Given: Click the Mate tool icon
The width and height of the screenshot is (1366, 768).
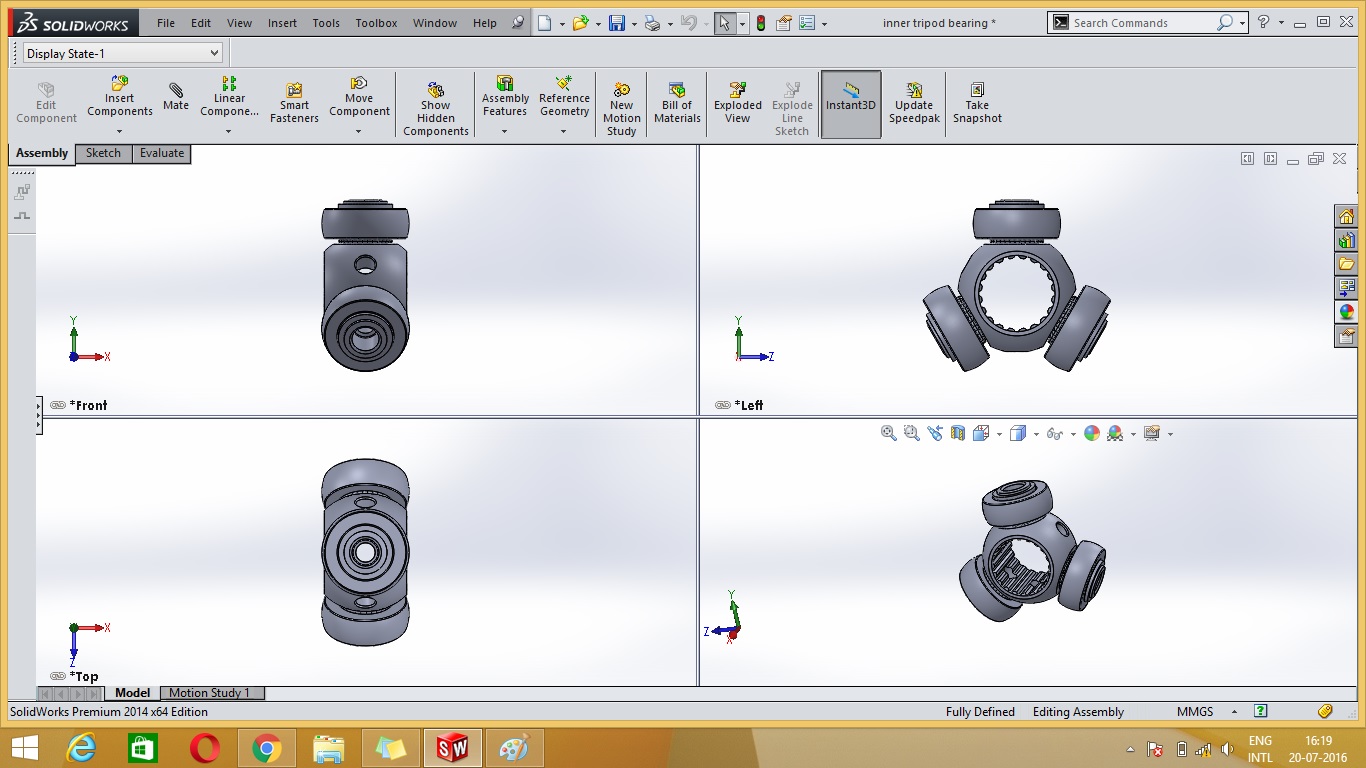Looking at the screenshot, I should pyautogui.click(x=176, y=97).
